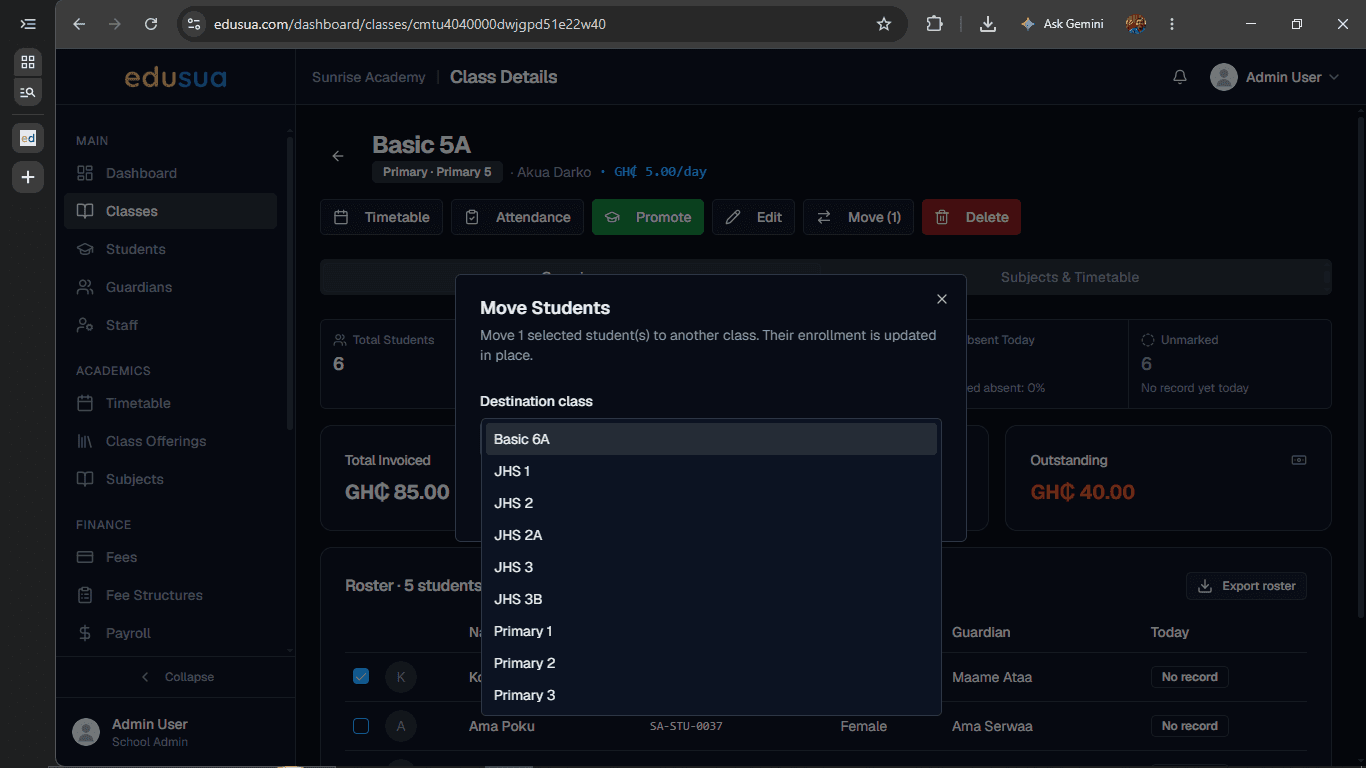Click Ask Gemini in the toolbar
Image resolution: width=1366 pixels, height=768 pixels.
(1062, 24)
